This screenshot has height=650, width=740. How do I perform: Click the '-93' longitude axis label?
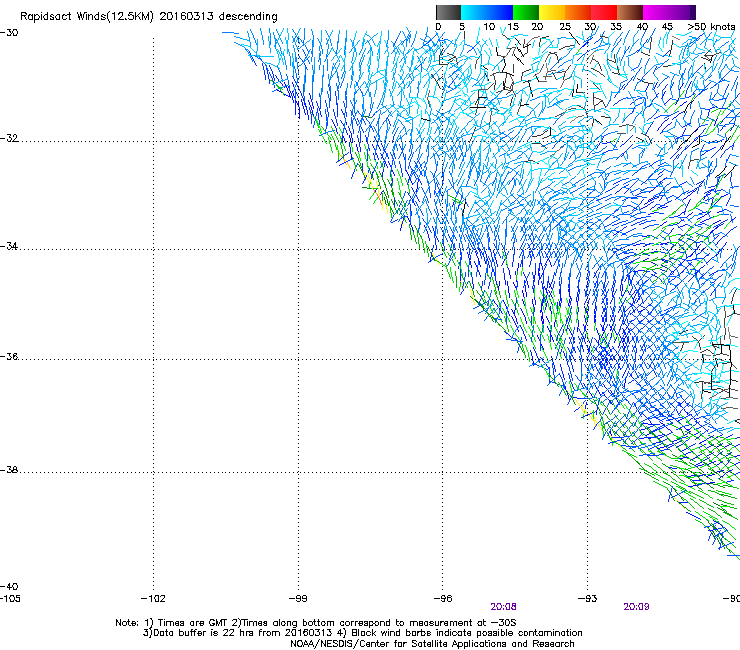(x=587, y=599)
